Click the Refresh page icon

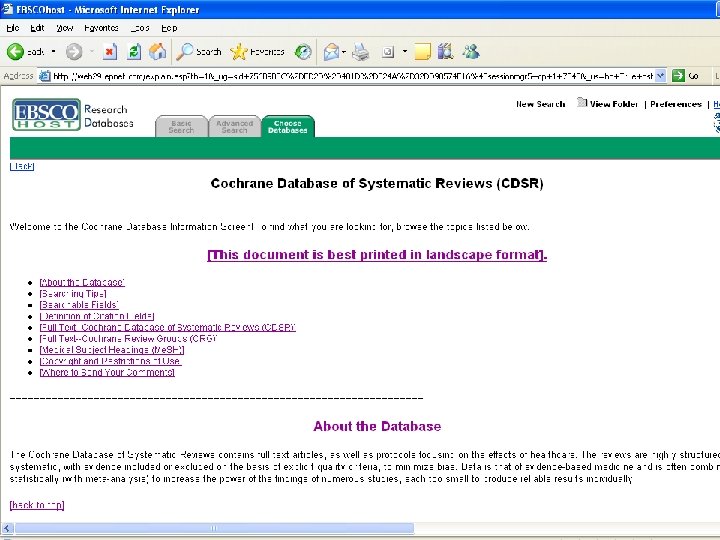click(134, 52)
